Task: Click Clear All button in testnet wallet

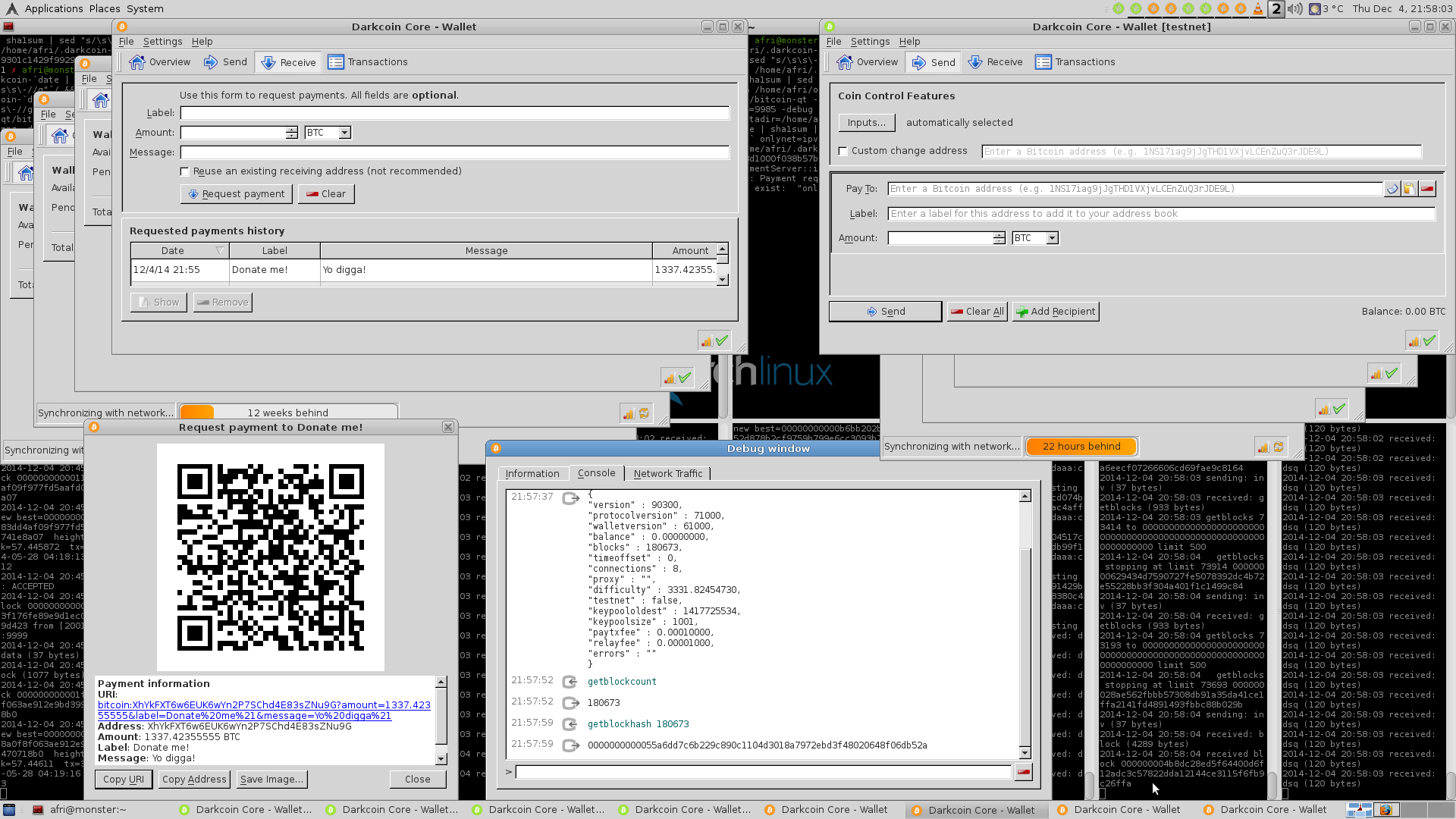Action: pyautogui.click(x=977, y=312)
